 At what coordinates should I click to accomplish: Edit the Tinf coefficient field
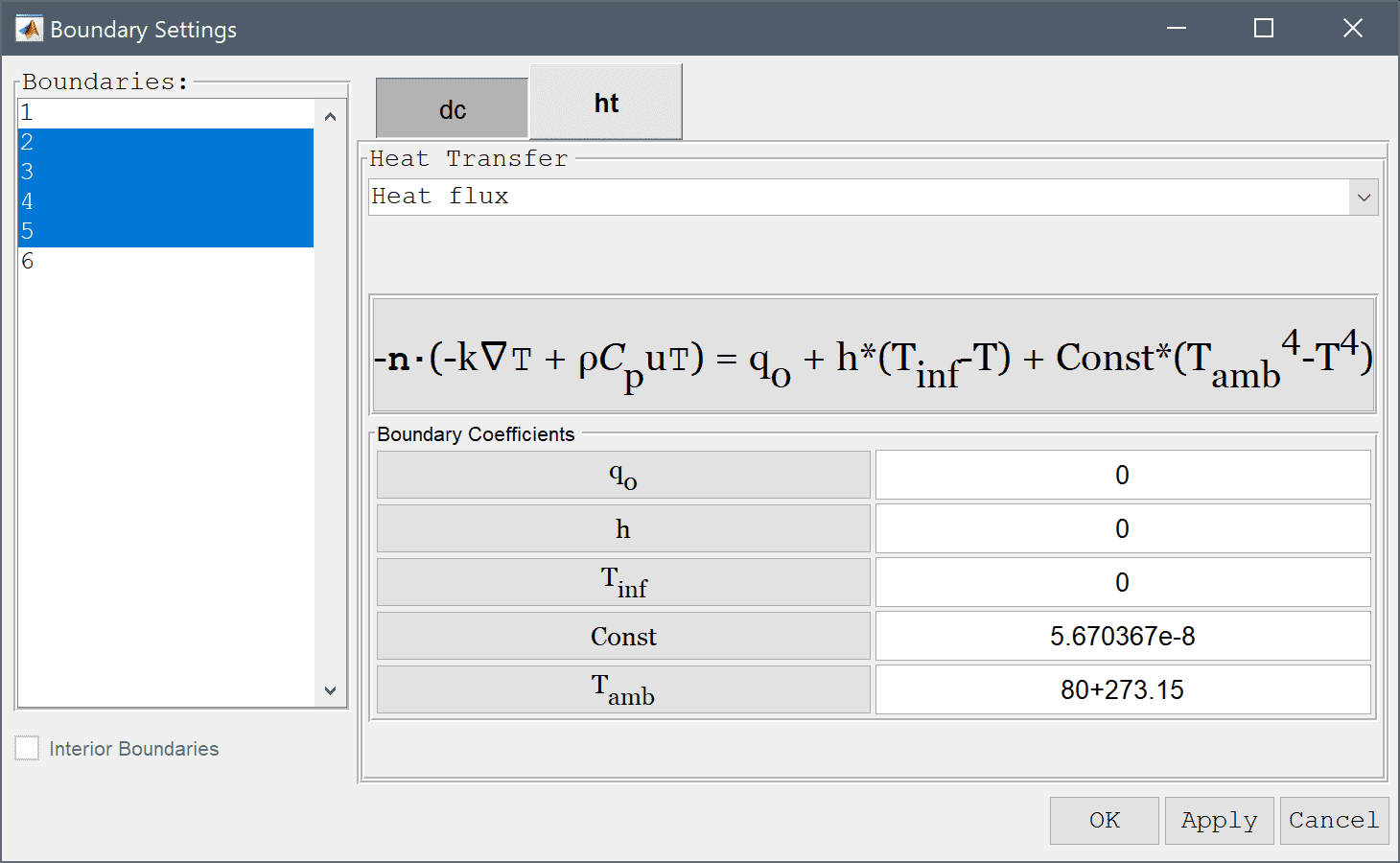[1123, 582]
